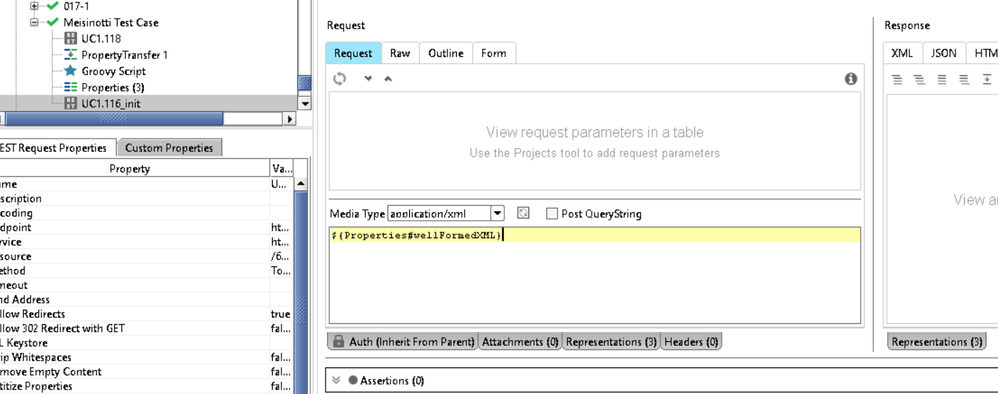This screenshot has width=998, height=394.
Task: Select the PropertyTransfer 1 test step
Action: point(124,55)
